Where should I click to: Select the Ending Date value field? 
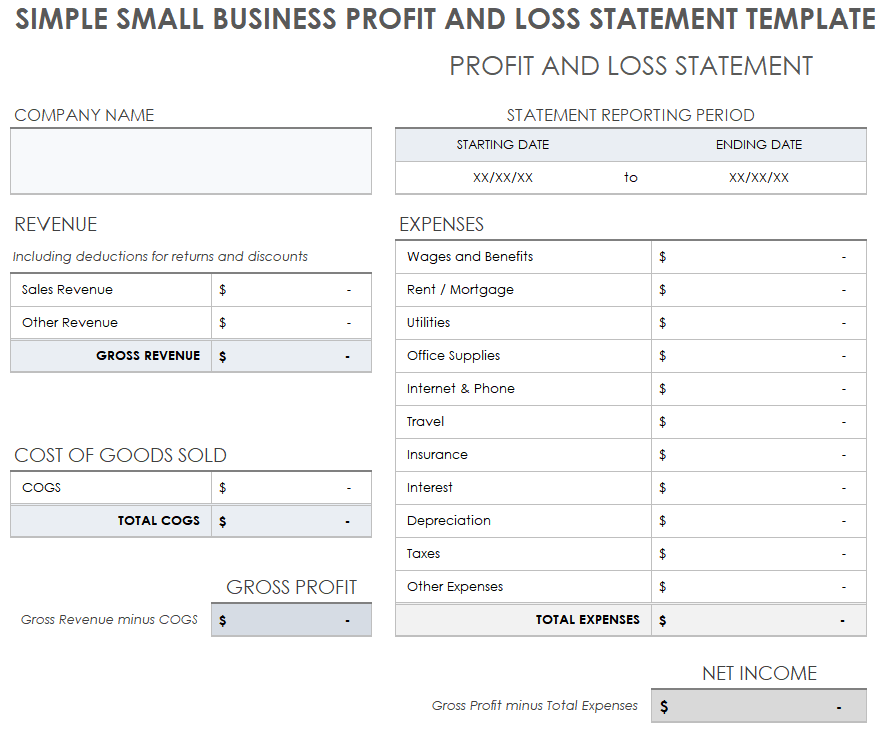click(x=758, y=178)
